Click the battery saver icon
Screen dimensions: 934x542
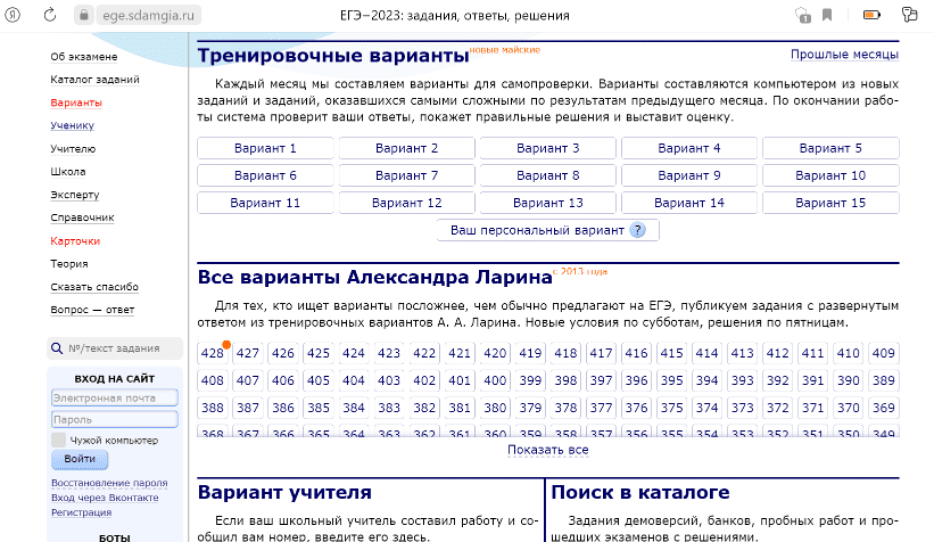click(x=871, y=15)
